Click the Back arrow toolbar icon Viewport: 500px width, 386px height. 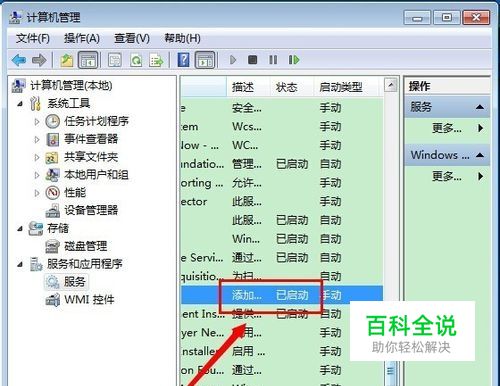click(x=19, y=60)
